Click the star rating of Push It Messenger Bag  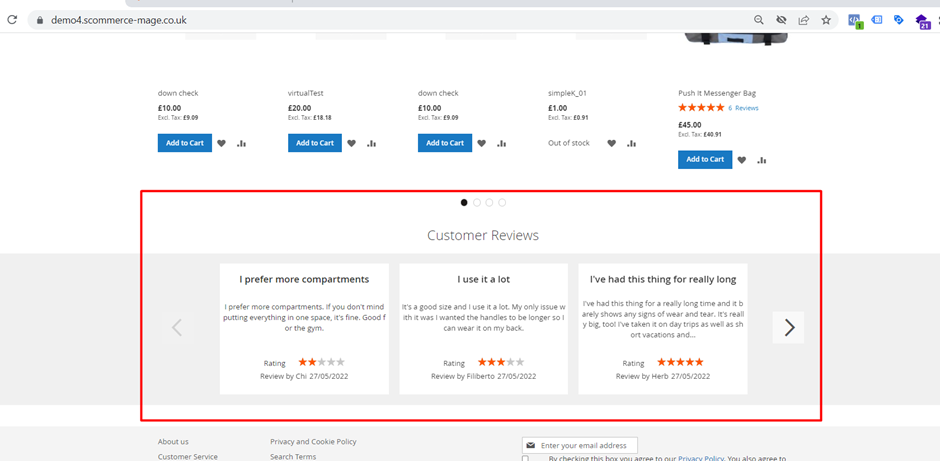[700, 108]
